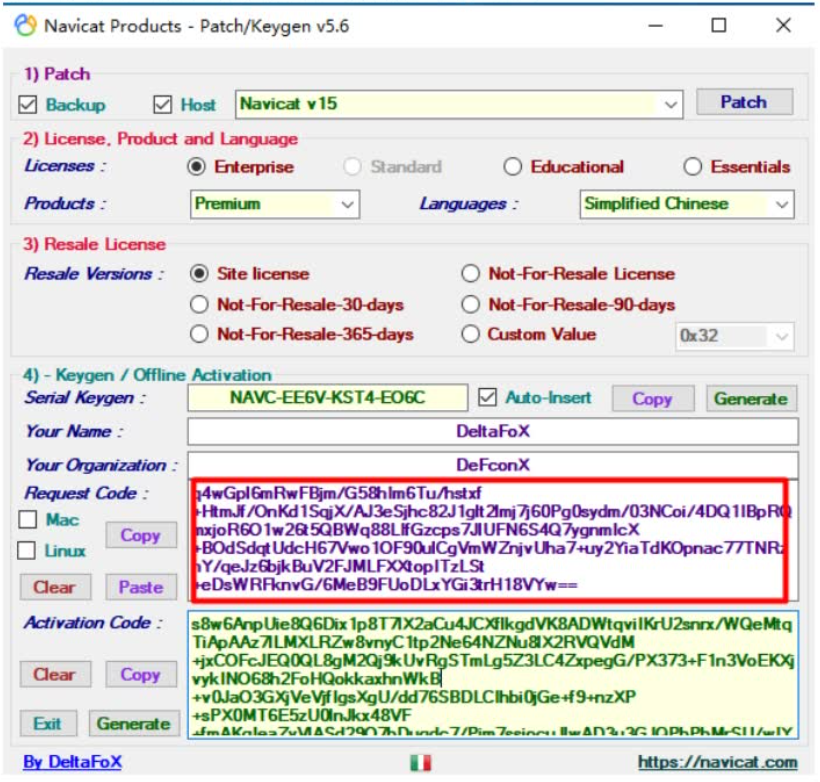
Task: Select the Essentials license option
Action: pos(692,167)
